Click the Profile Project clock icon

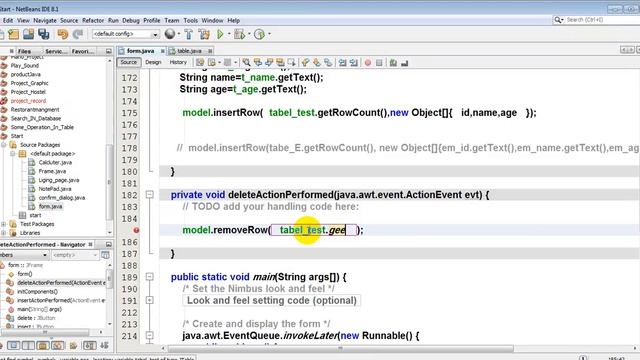click(x=259, y=34)
